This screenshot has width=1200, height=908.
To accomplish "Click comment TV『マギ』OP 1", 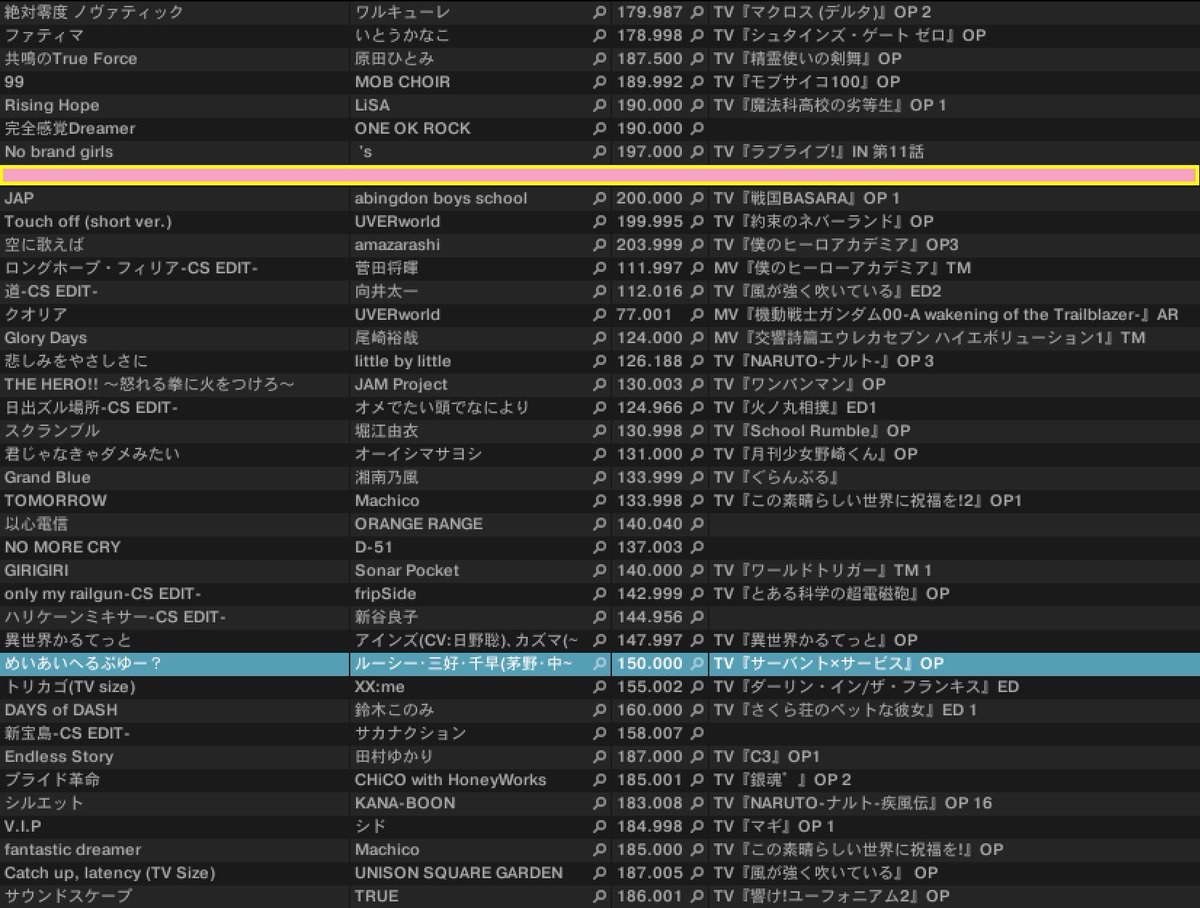I will [774, 826].
